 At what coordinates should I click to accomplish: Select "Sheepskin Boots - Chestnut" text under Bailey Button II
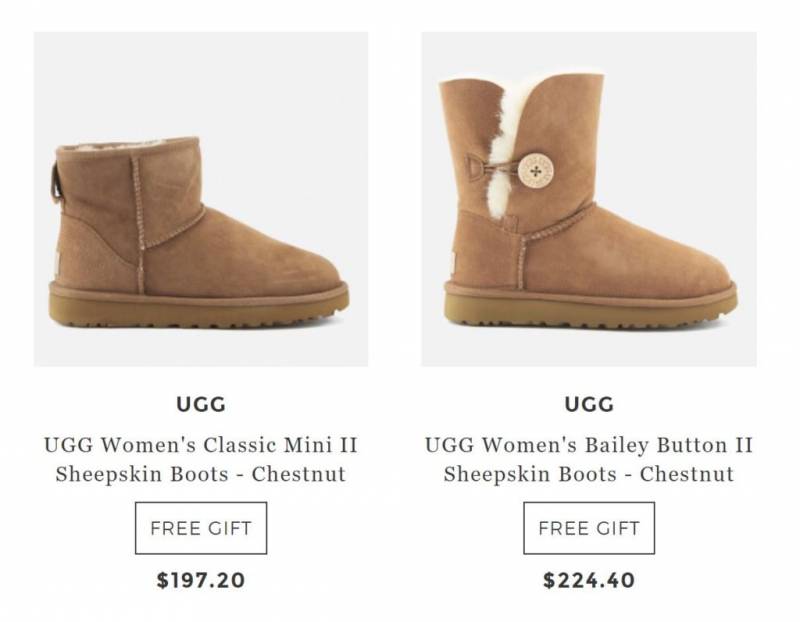[x=588, y=474]
